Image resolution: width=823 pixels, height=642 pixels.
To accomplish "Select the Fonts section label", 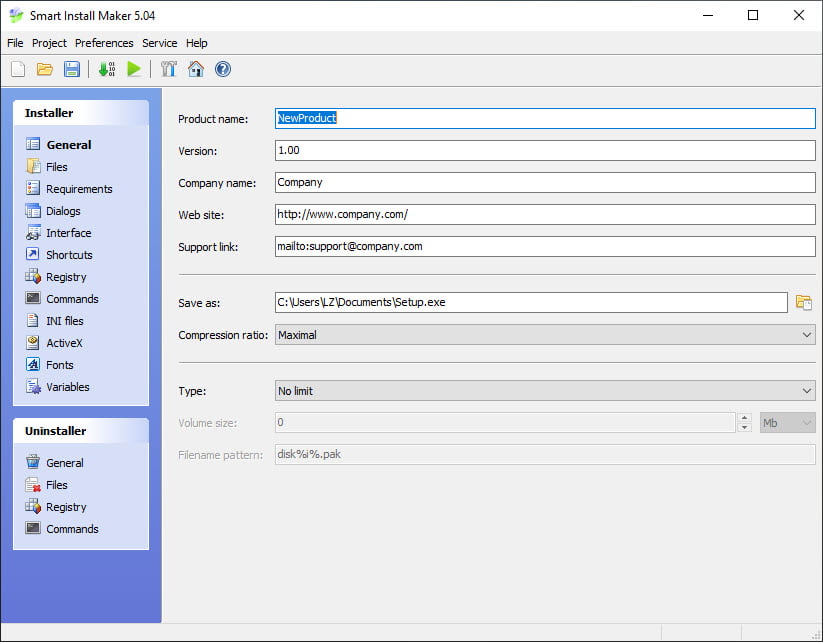I will coord(60,365).
